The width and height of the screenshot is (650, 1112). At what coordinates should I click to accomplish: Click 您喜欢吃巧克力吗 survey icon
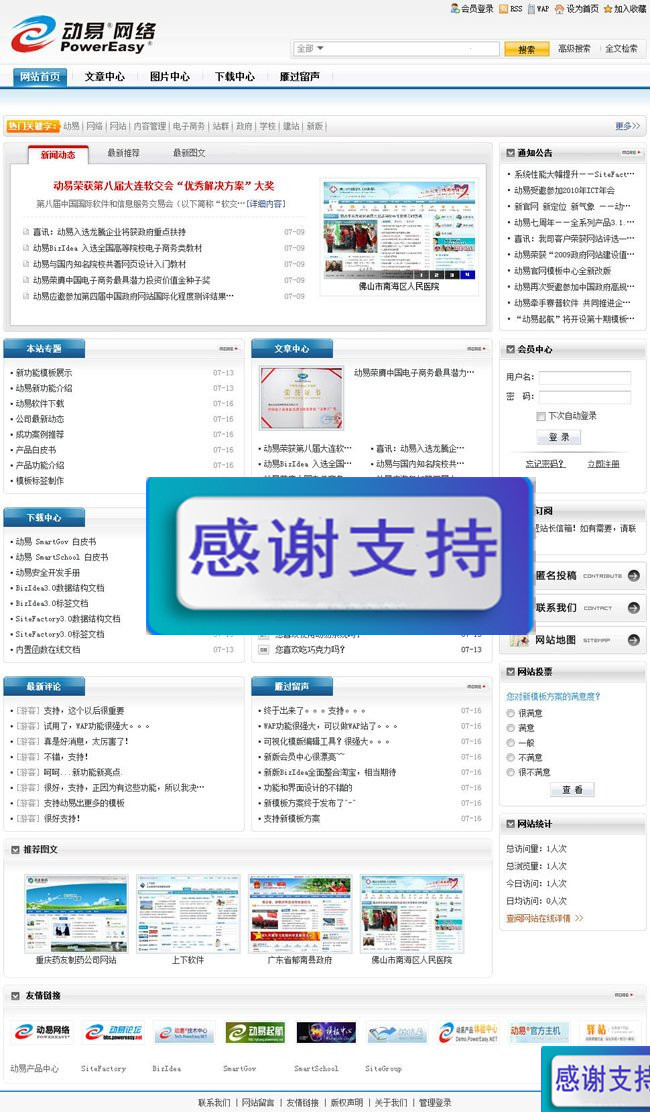pyautogui.click(x=264, y=650)
